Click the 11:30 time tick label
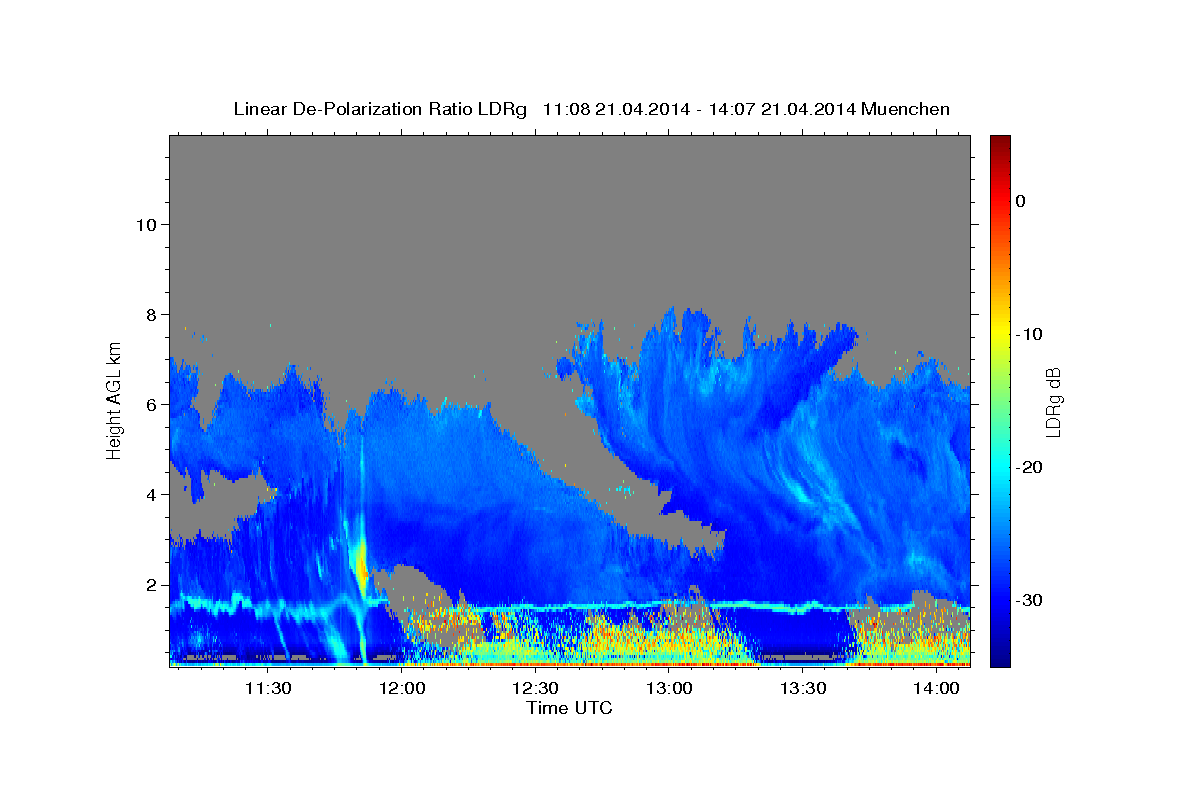Screen dimensions: 1200x800 click(x=269, y=688)
